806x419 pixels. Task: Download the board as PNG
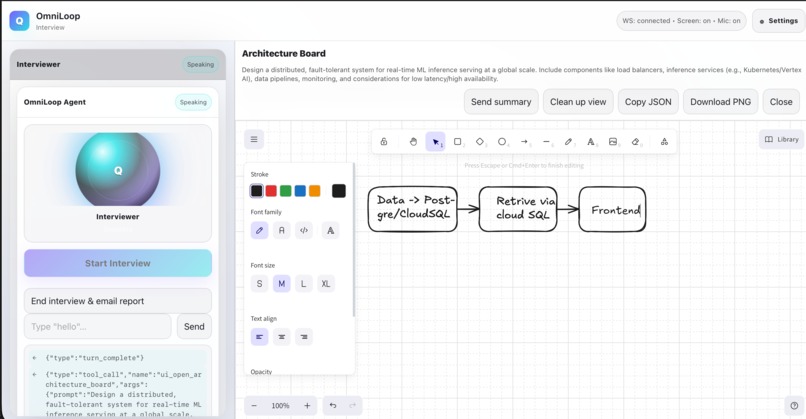click(x=720, y=102)
